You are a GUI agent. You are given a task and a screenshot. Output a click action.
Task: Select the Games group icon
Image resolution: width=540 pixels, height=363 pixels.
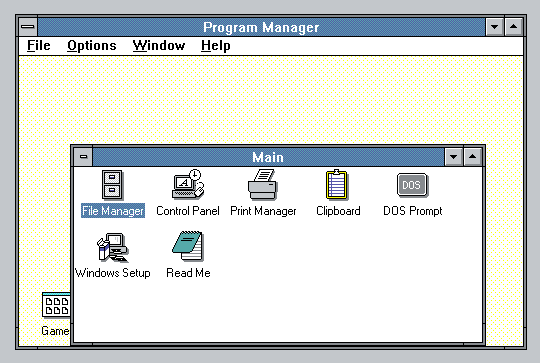click(x=56, y=305)
